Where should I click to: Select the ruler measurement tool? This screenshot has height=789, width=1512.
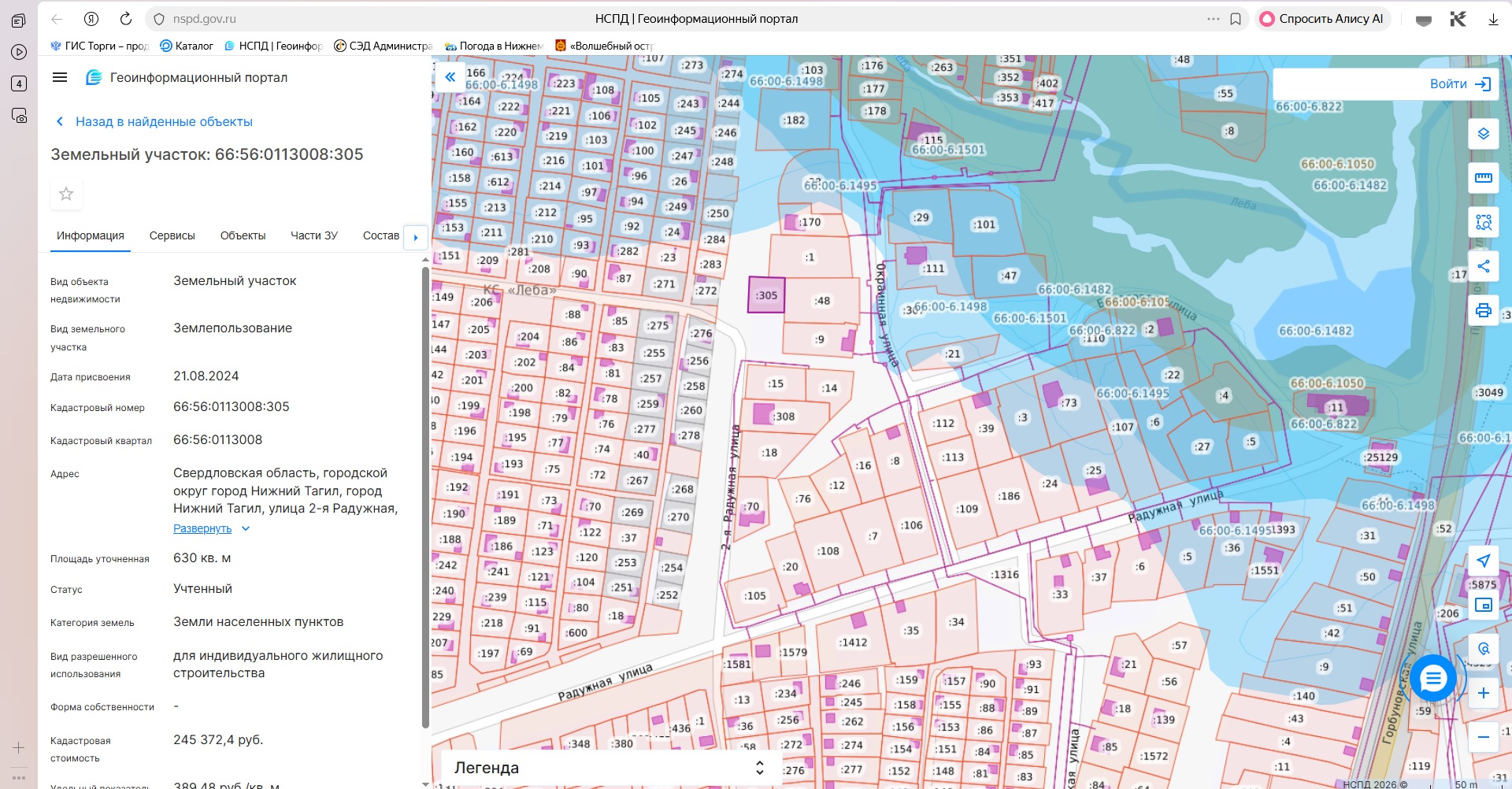coord(1483,178)
